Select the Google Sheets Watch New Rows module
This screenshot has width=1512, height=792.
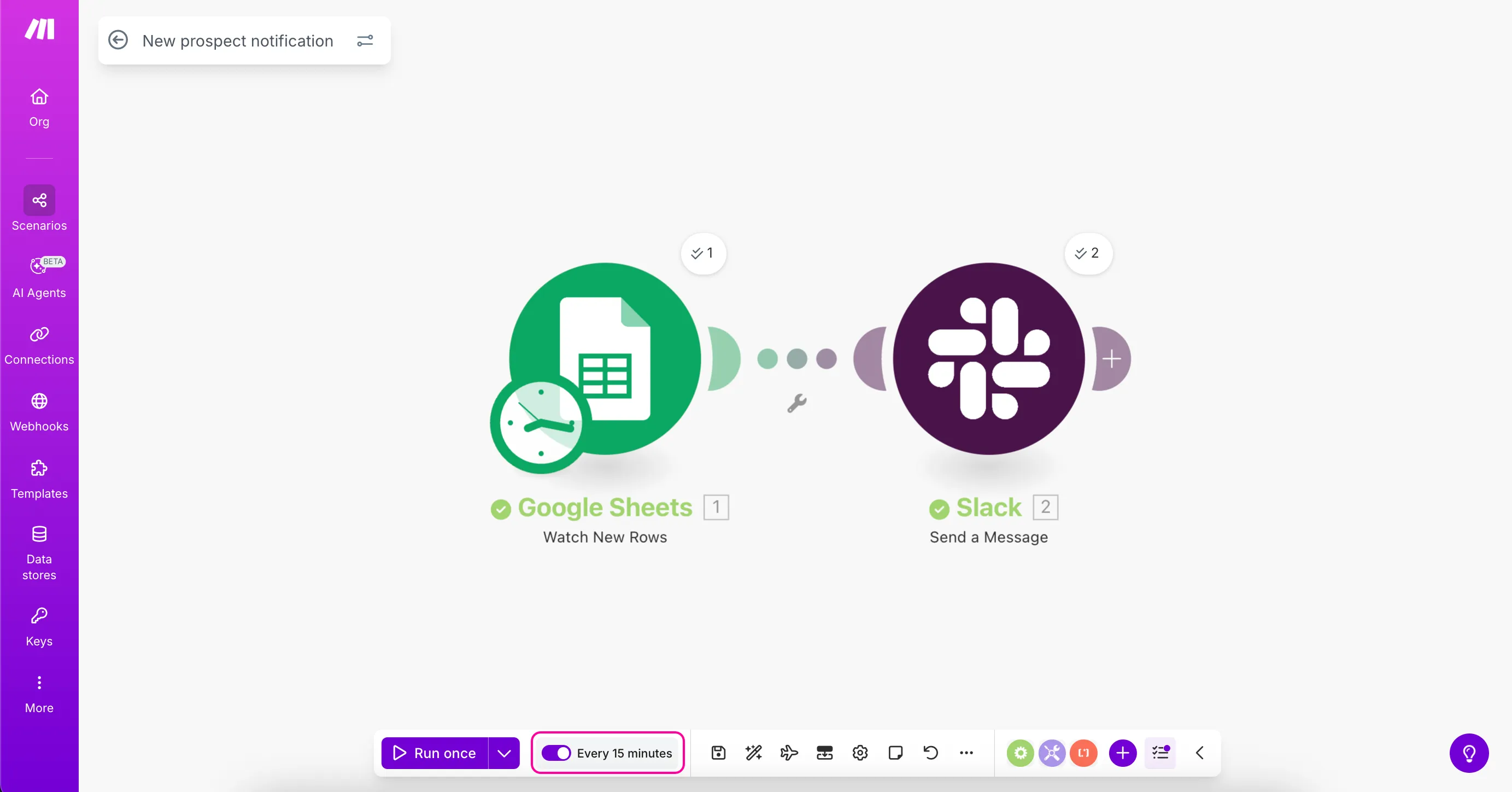(605, 359)
